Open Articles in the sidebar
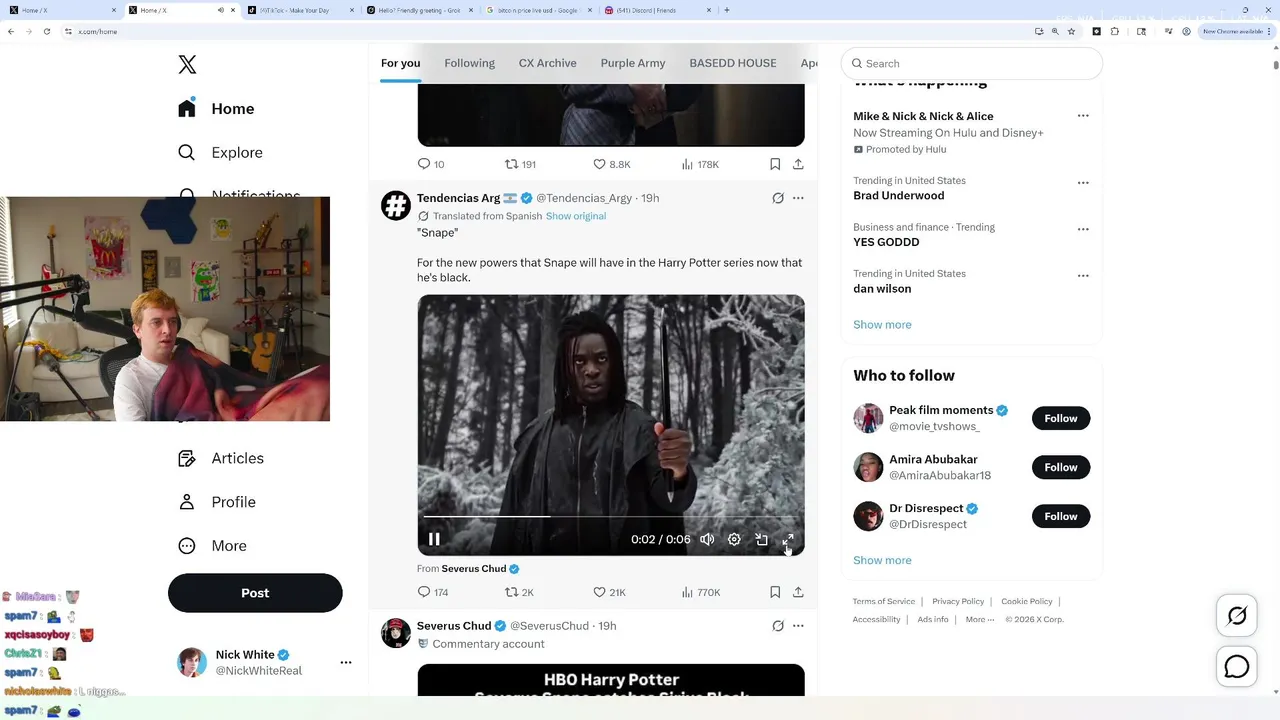1280x720 pixels. tap(221, 458)
